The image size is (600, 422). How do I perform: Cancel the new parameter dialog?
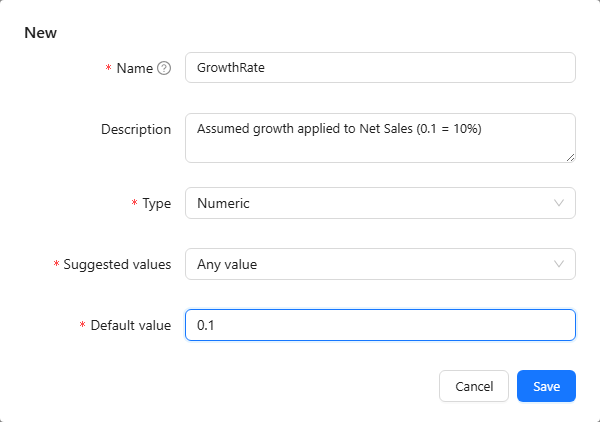474,386
